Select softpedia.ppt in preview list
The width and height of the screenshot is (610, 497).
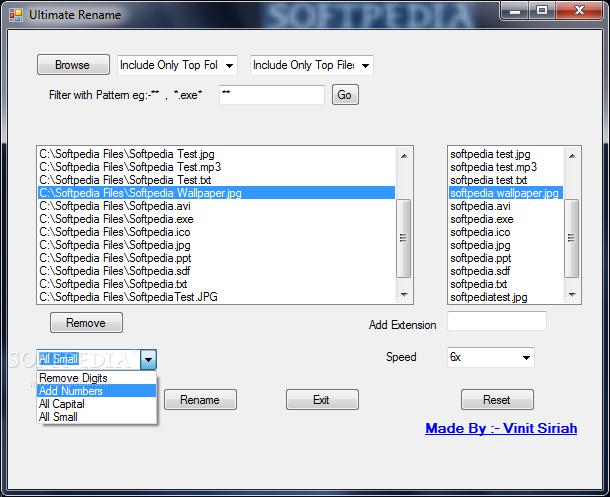pyautogui.click(x=506, y=258)
